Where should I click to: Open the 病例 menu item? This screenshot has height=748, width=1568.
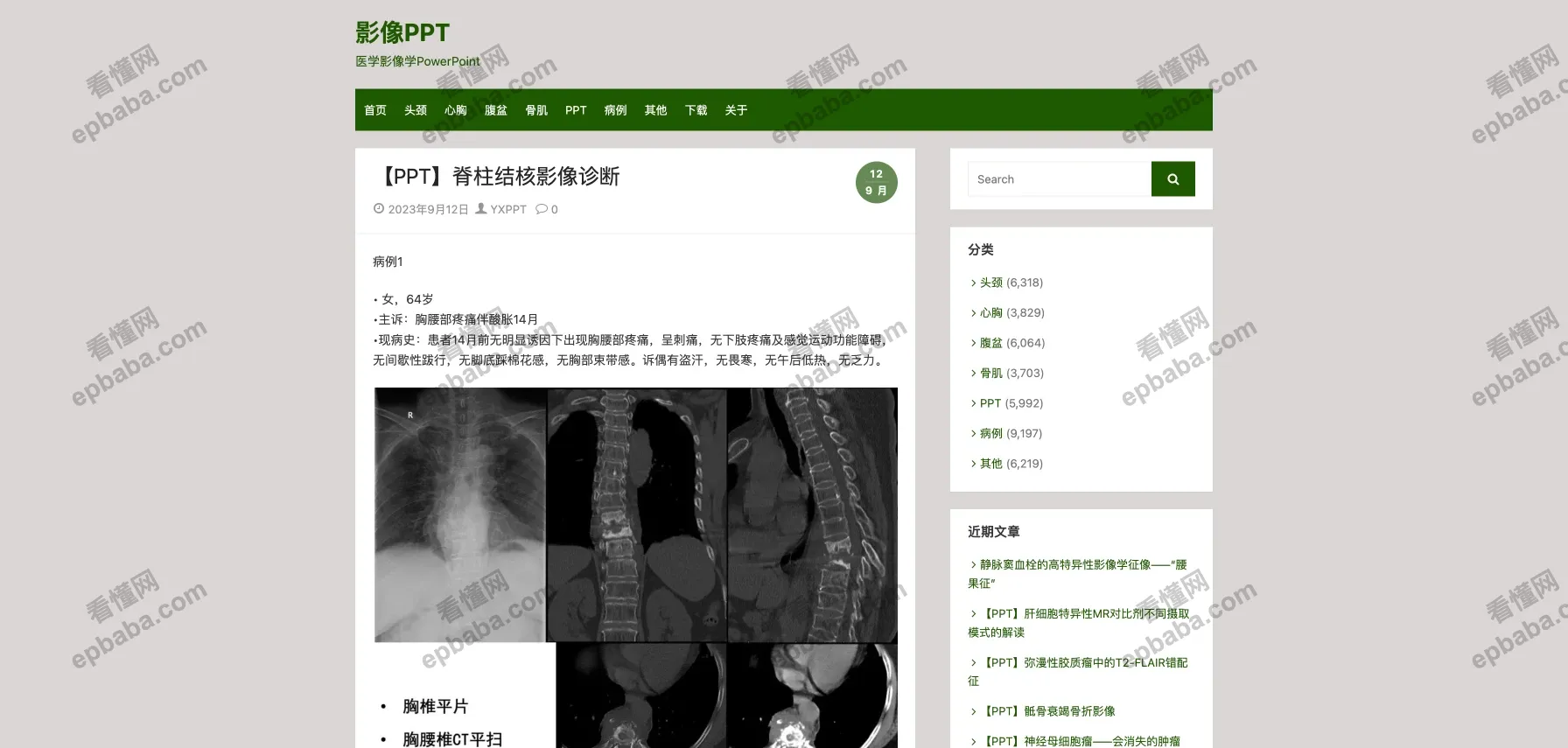[x=616, y=110]
